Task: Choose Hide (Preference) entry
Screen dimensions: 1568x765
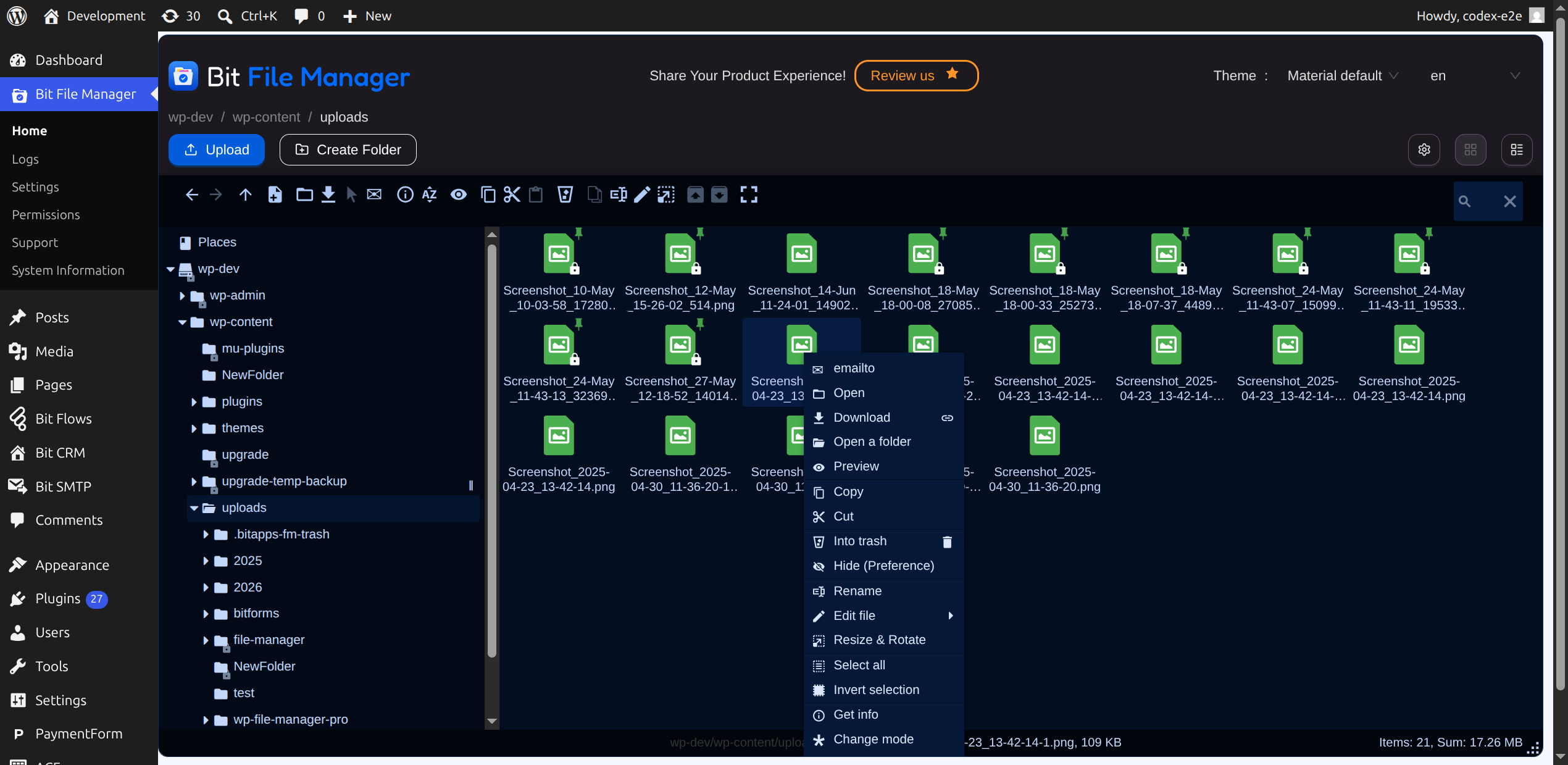Action: 884,566
